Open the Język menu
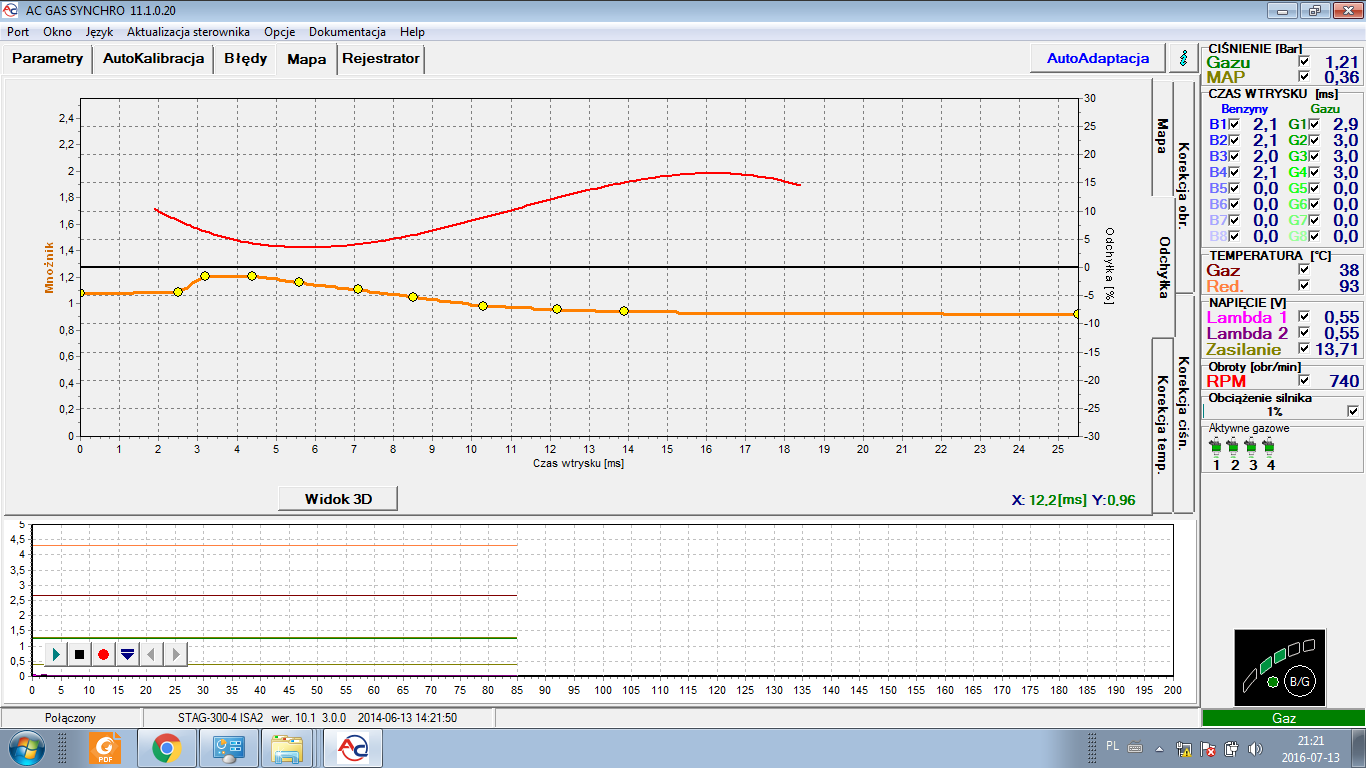 click(100, 32)
